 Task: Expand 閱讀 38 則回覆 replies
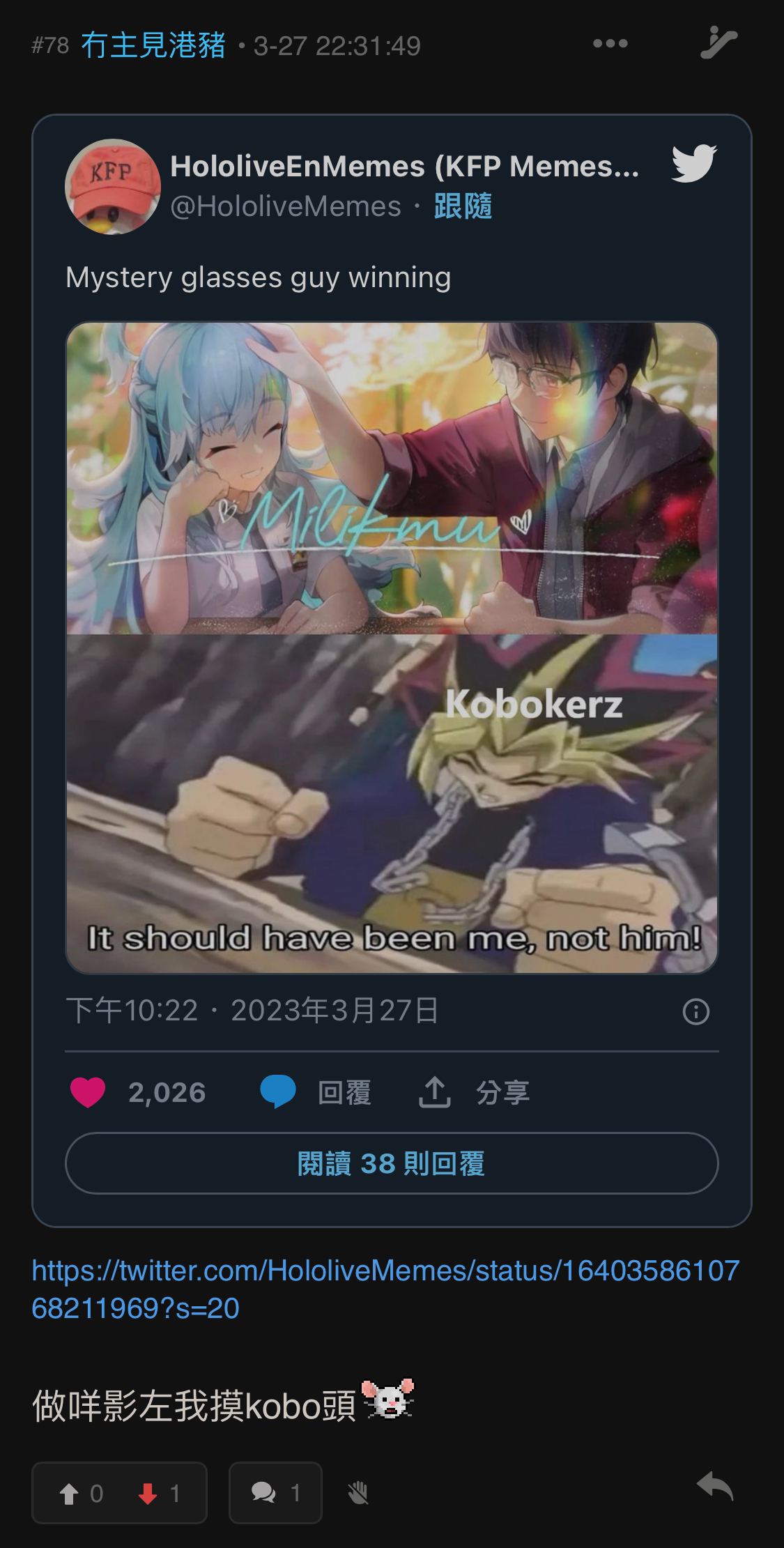392,1163
